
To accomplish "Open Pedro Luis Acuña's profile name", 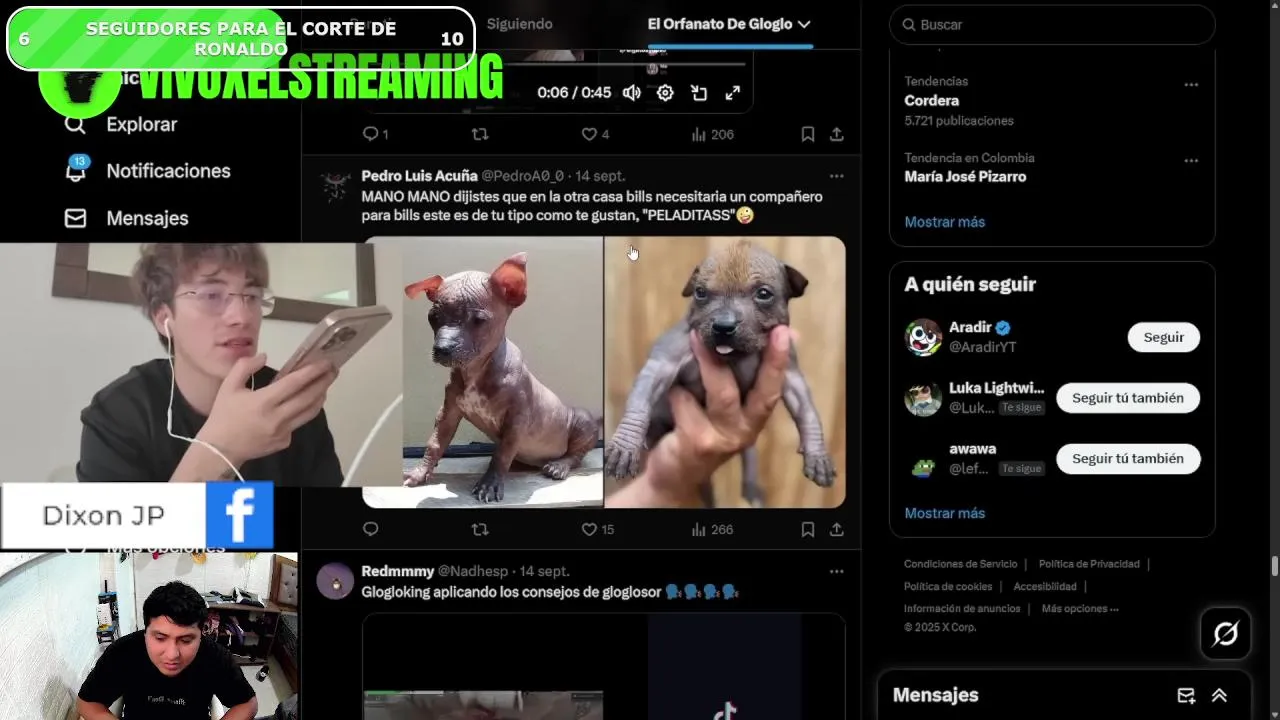I will tap(419, 176).
